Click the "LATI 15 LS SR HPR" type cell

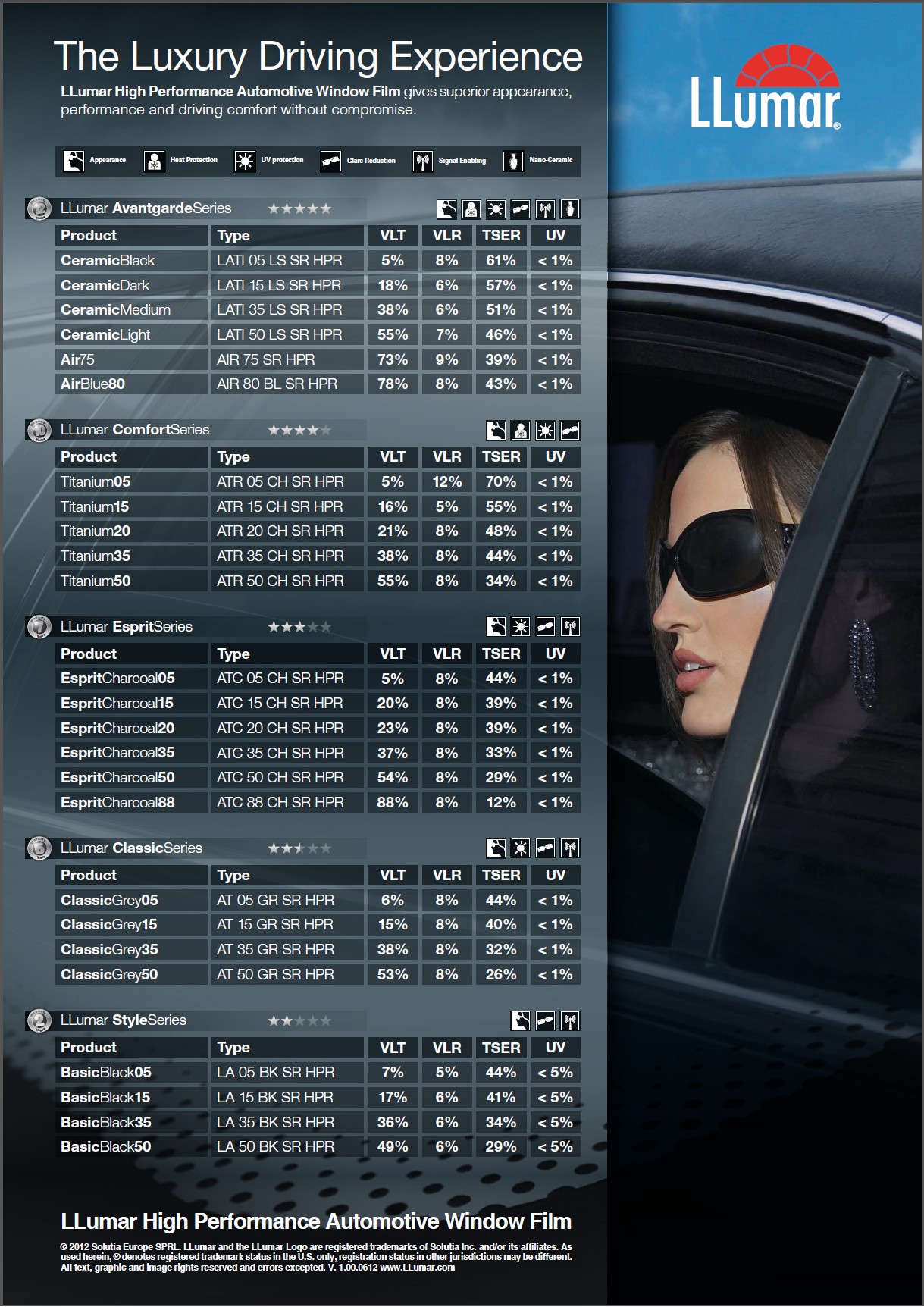[x=287, y=285]
